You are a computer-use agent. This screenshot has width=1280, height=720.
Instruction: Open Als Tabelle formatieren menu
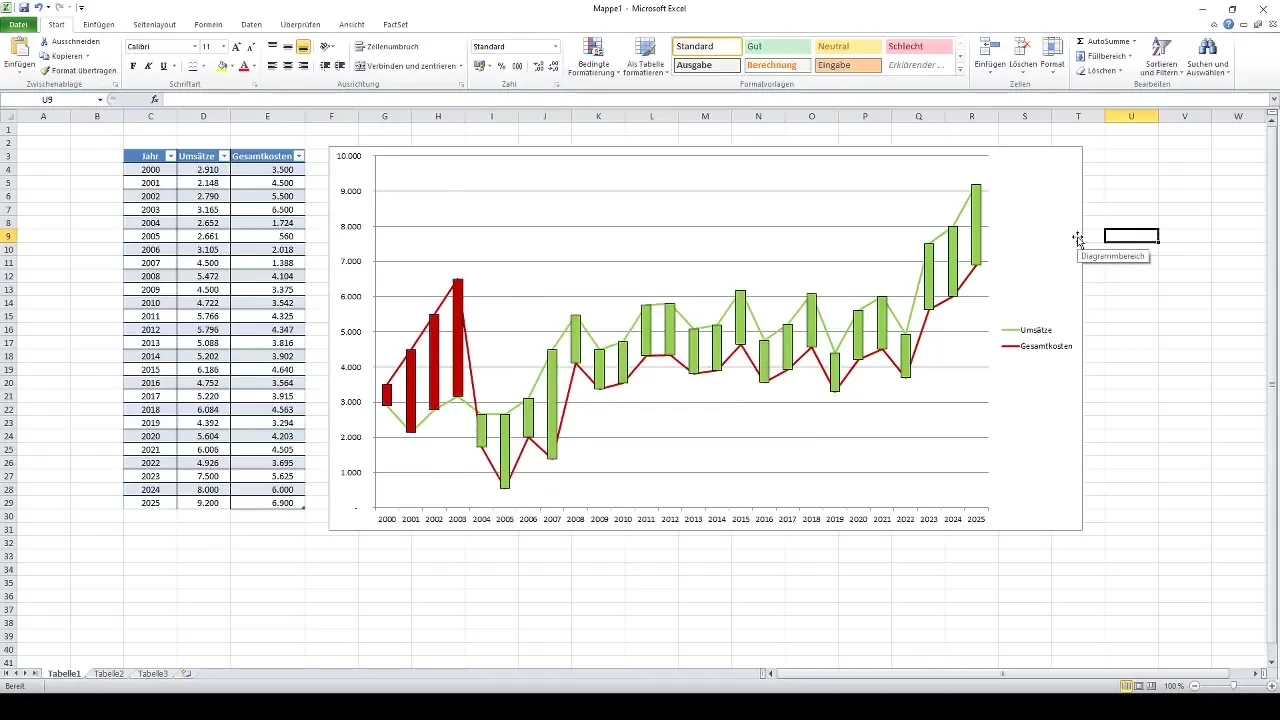[645, 57]
